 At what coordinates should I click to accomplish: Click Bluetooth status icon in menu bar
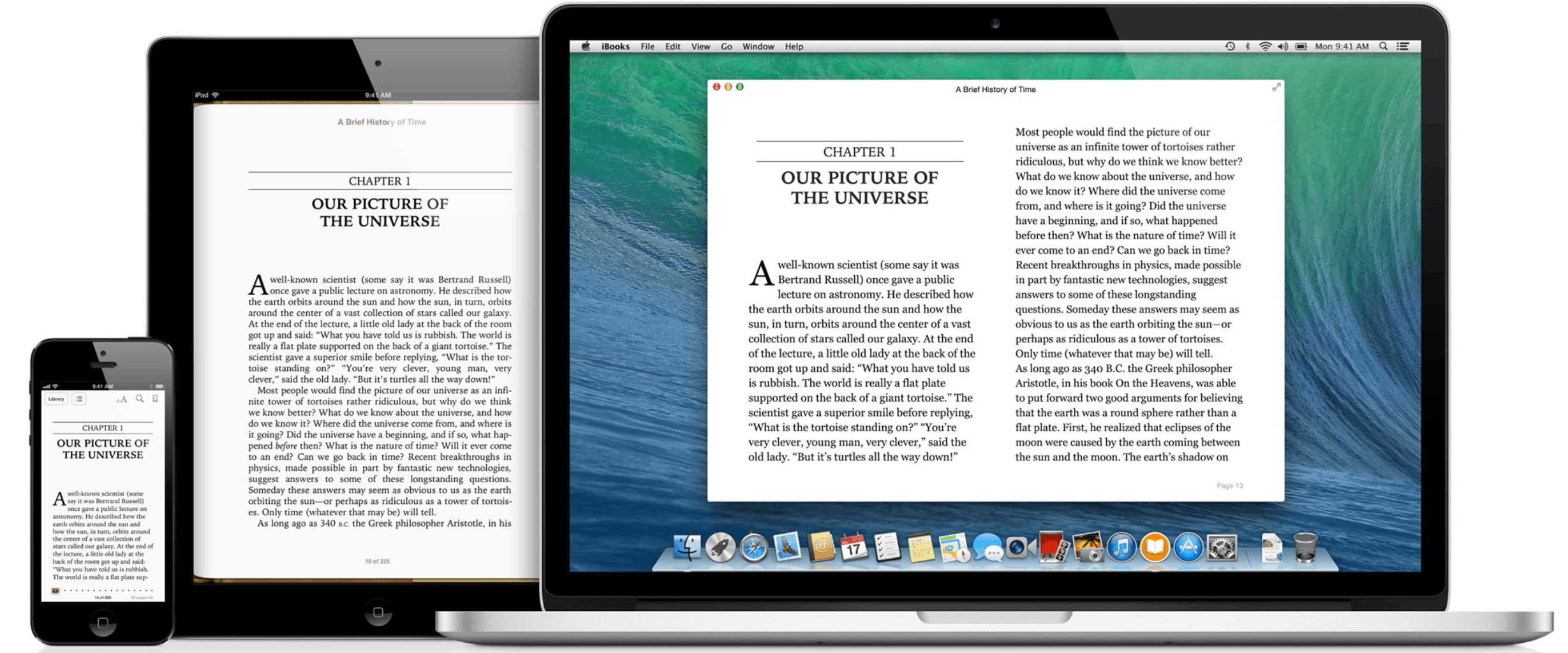[1247, 47]
